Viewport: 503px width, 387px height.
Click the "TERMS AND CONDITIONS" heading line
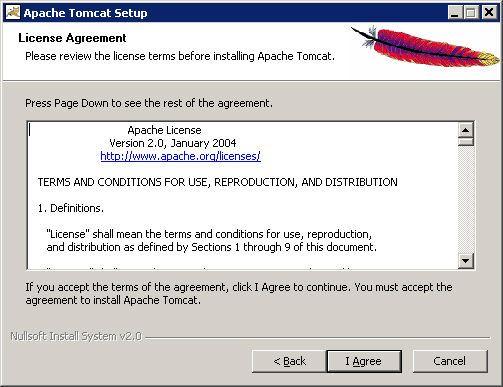pyautogui.click(x=217, y=182)
